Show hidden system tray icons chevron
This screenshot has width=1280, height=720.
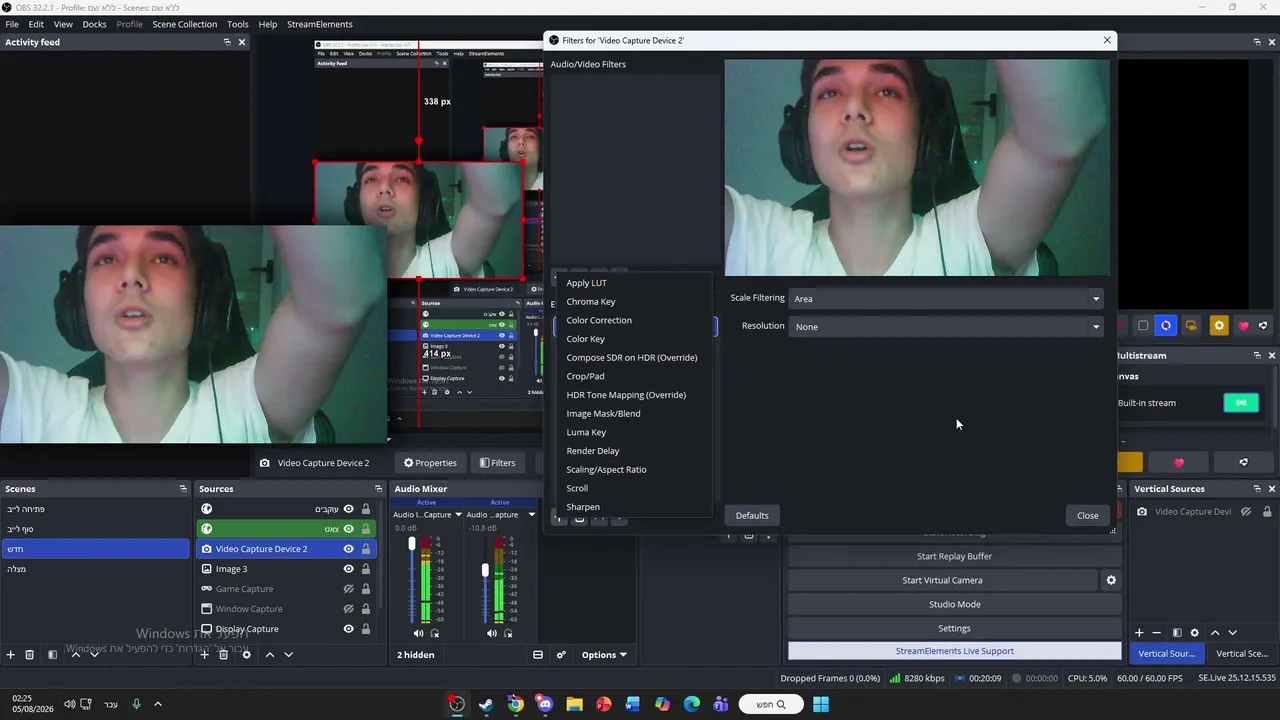pos(158,704)
